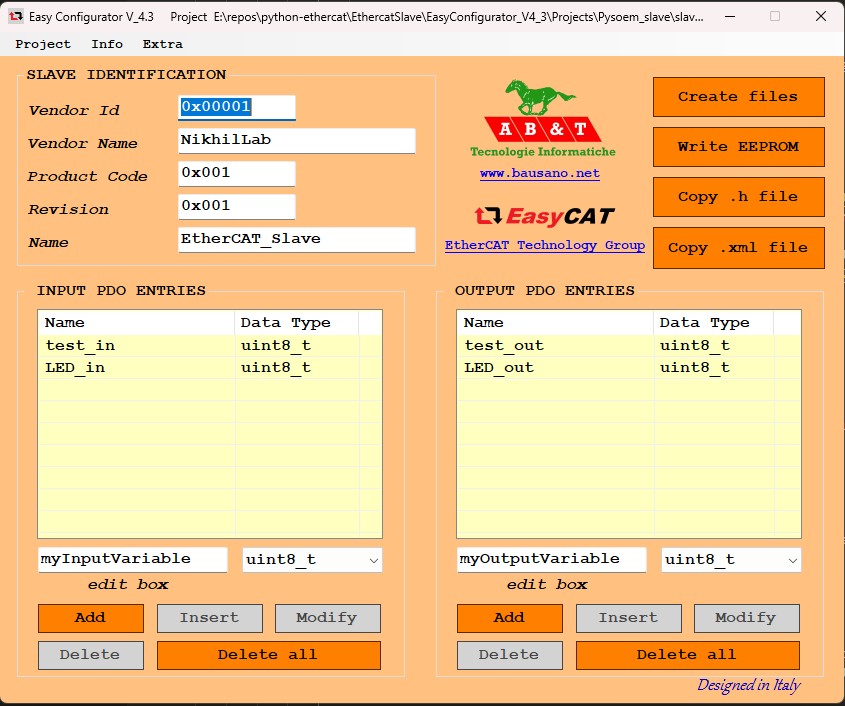Focus the Vendor Id field

click(x=237, y=107)
